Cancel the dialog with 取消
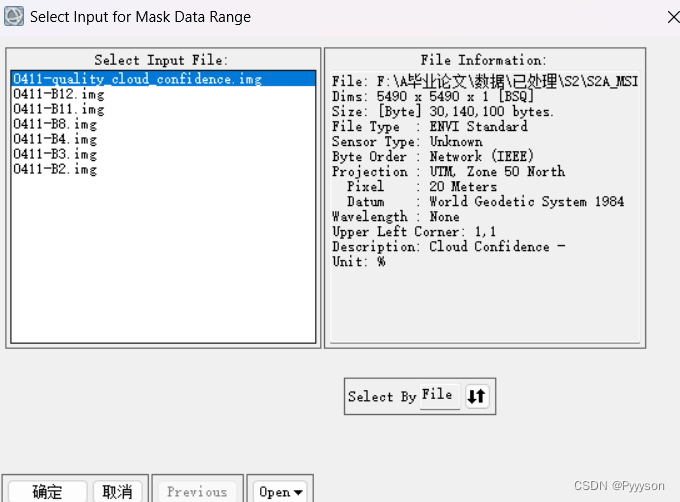Viewport: 680px width, 502px height. (117, 492)
